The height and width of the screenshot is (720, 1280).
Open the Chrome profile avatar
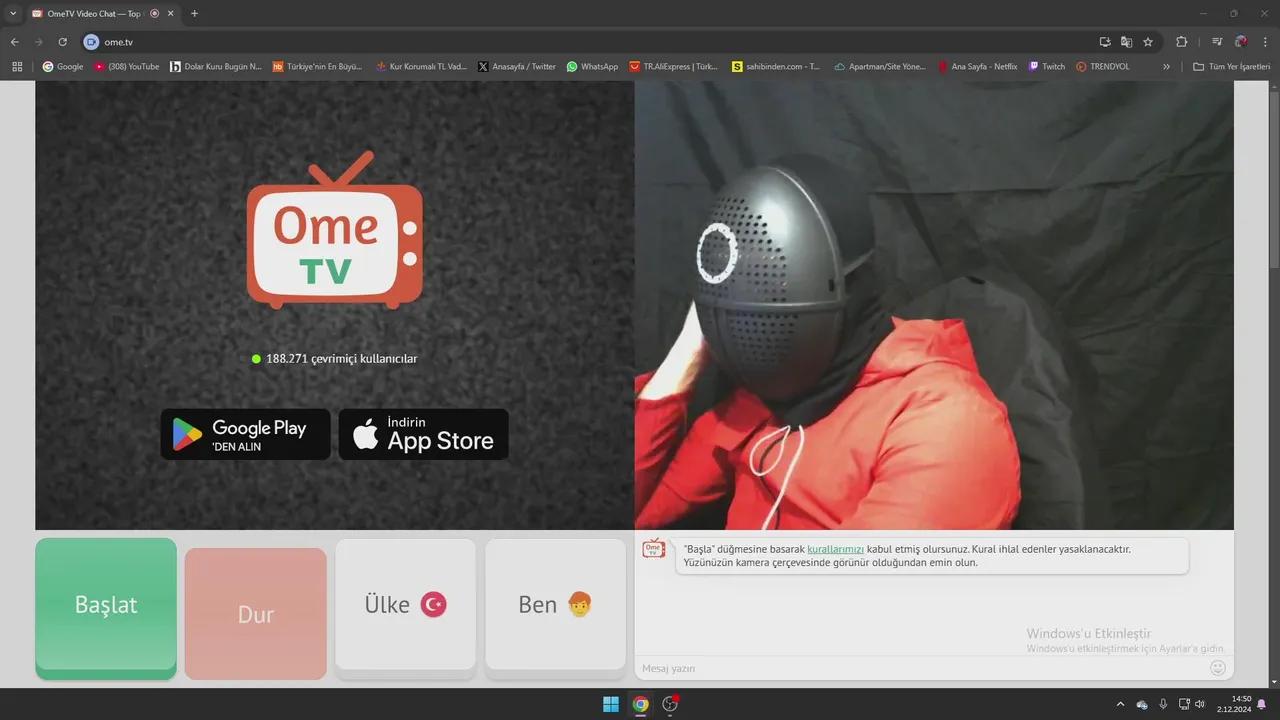1241,42
